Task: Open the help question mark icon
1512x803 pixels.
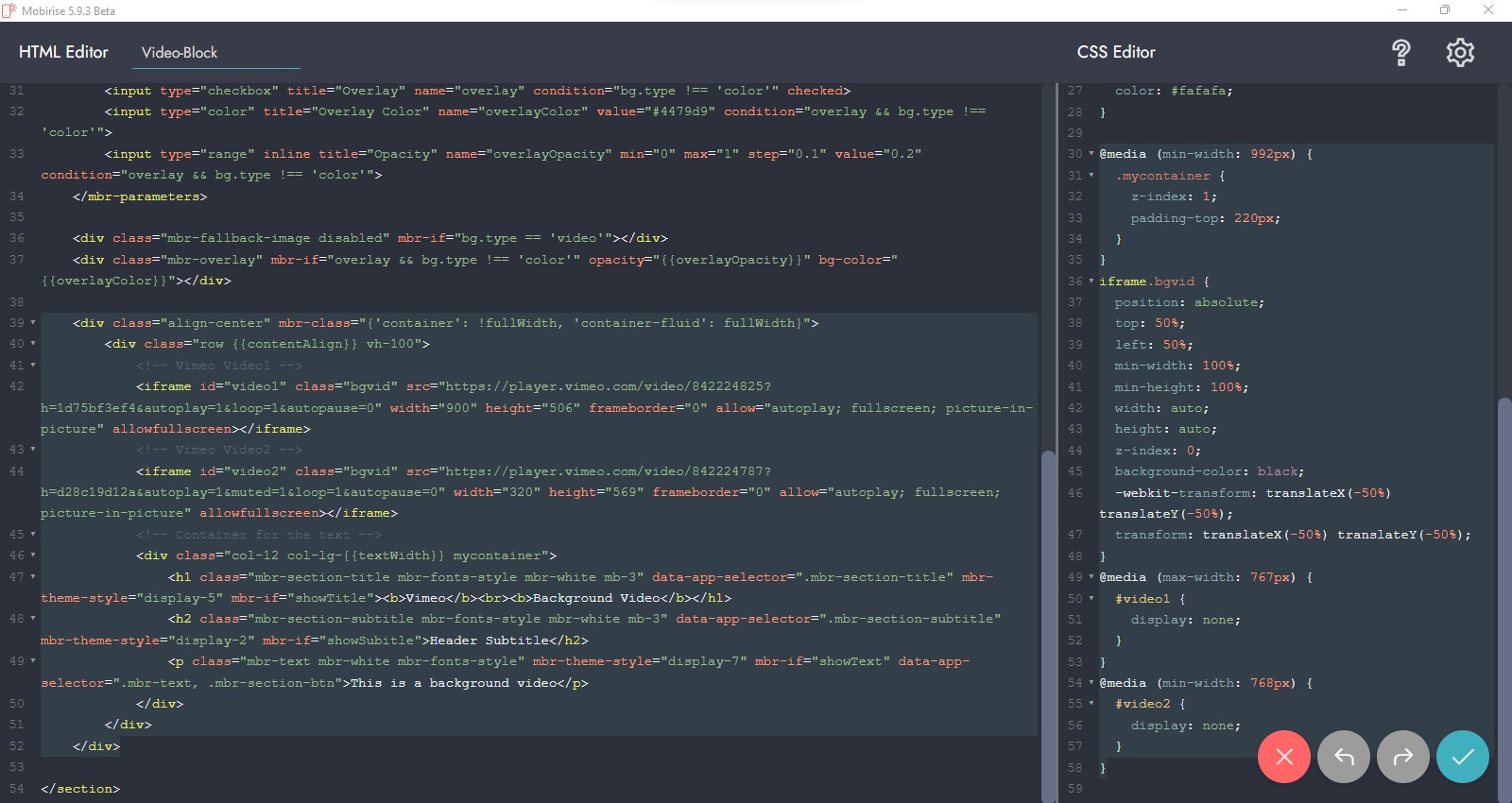Action: tap(1400, 53)
